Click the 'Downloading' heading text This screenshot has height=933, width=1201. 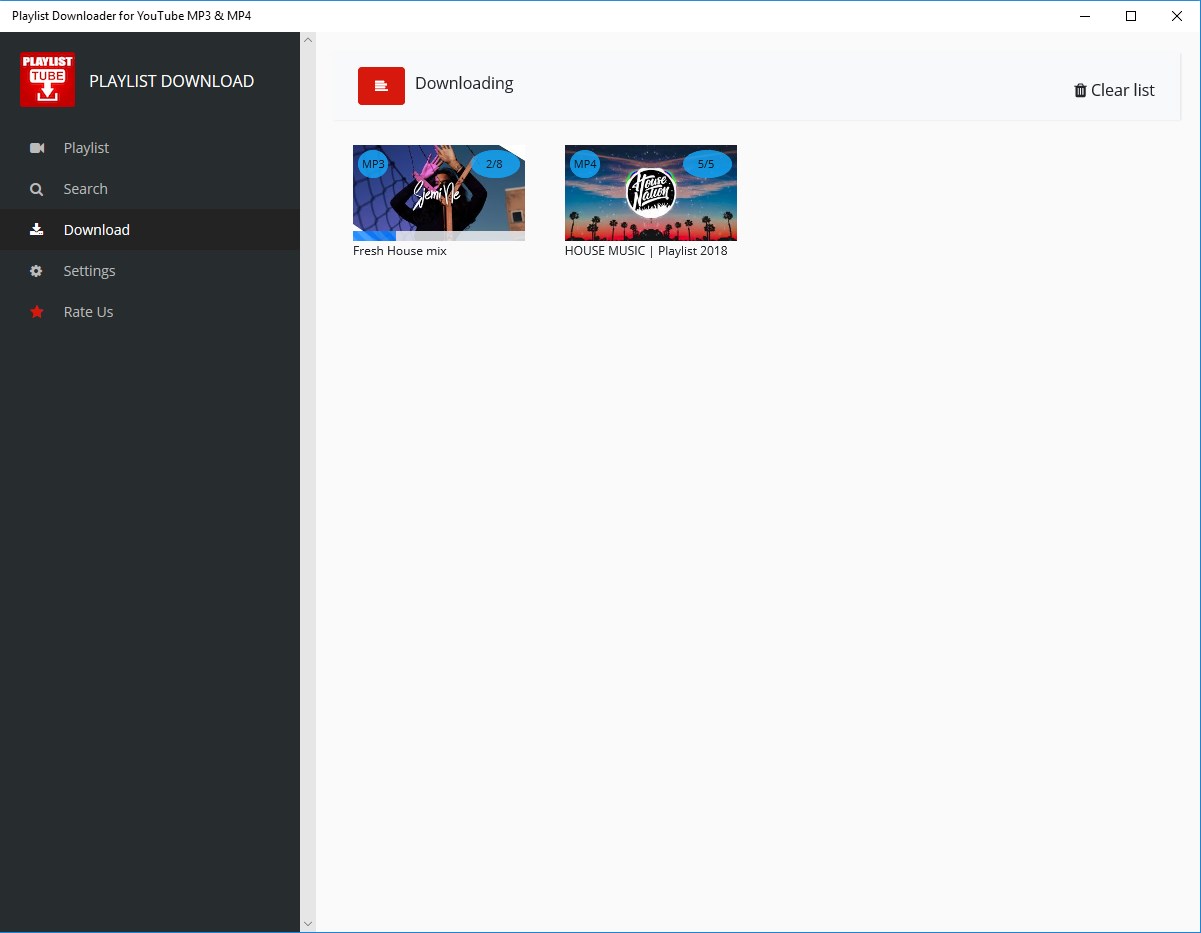(x=464, y=84)
